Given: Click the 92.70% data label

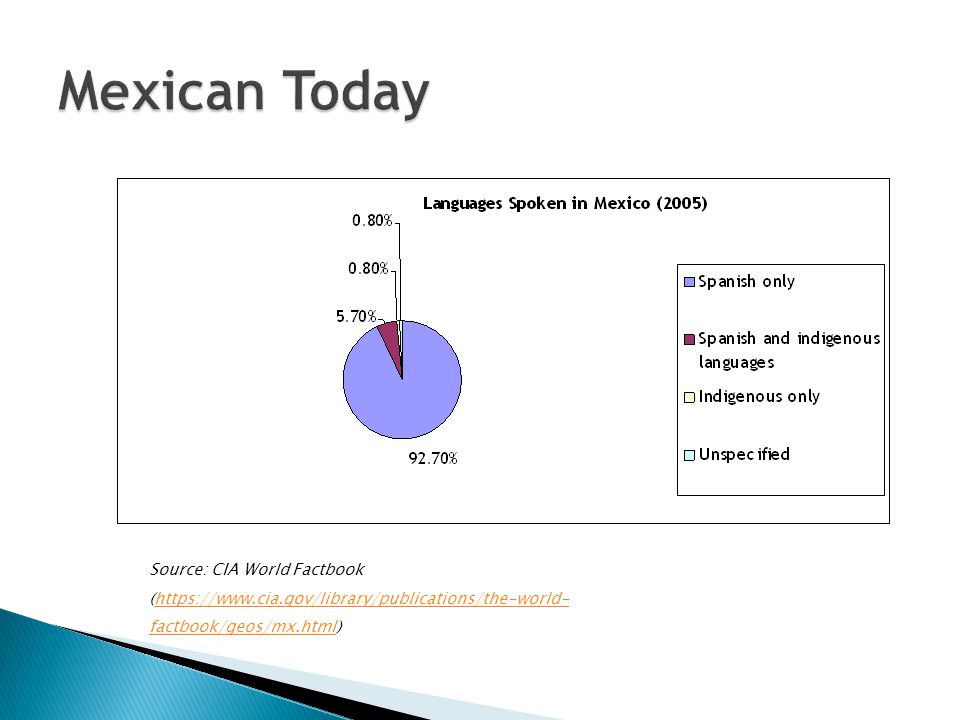Looking at the screenshot, I should tap(433, 459).
